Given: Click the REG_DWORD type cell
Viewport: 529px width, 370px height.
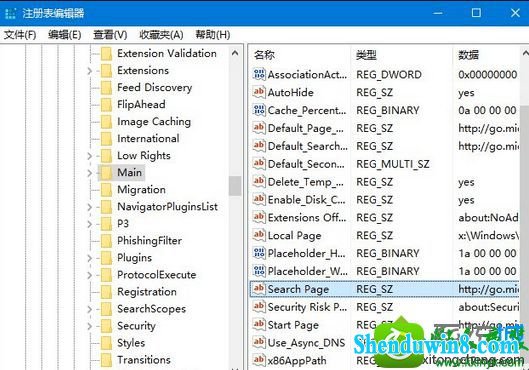Looking at the screenshot, I should [389, 75].
